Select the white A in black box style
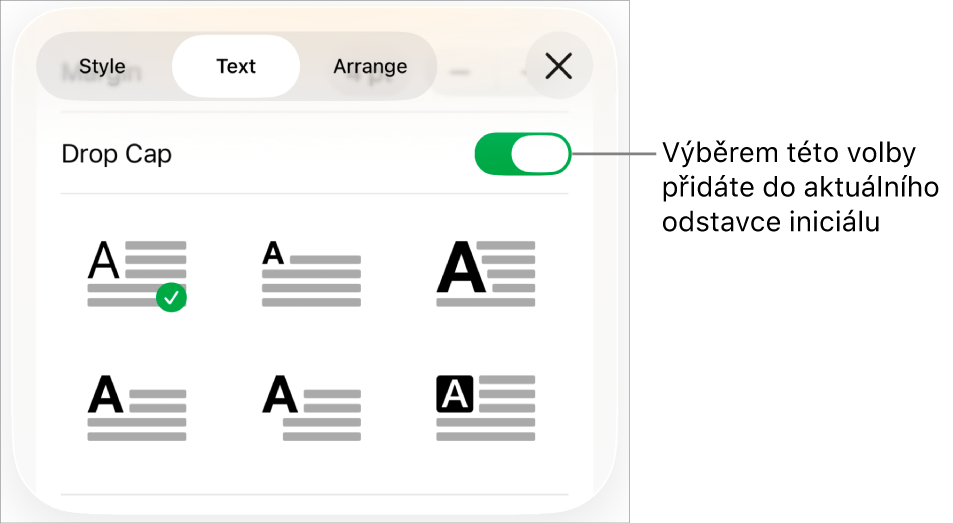Viewport: 953px width, 523px height. click(486, 407)
